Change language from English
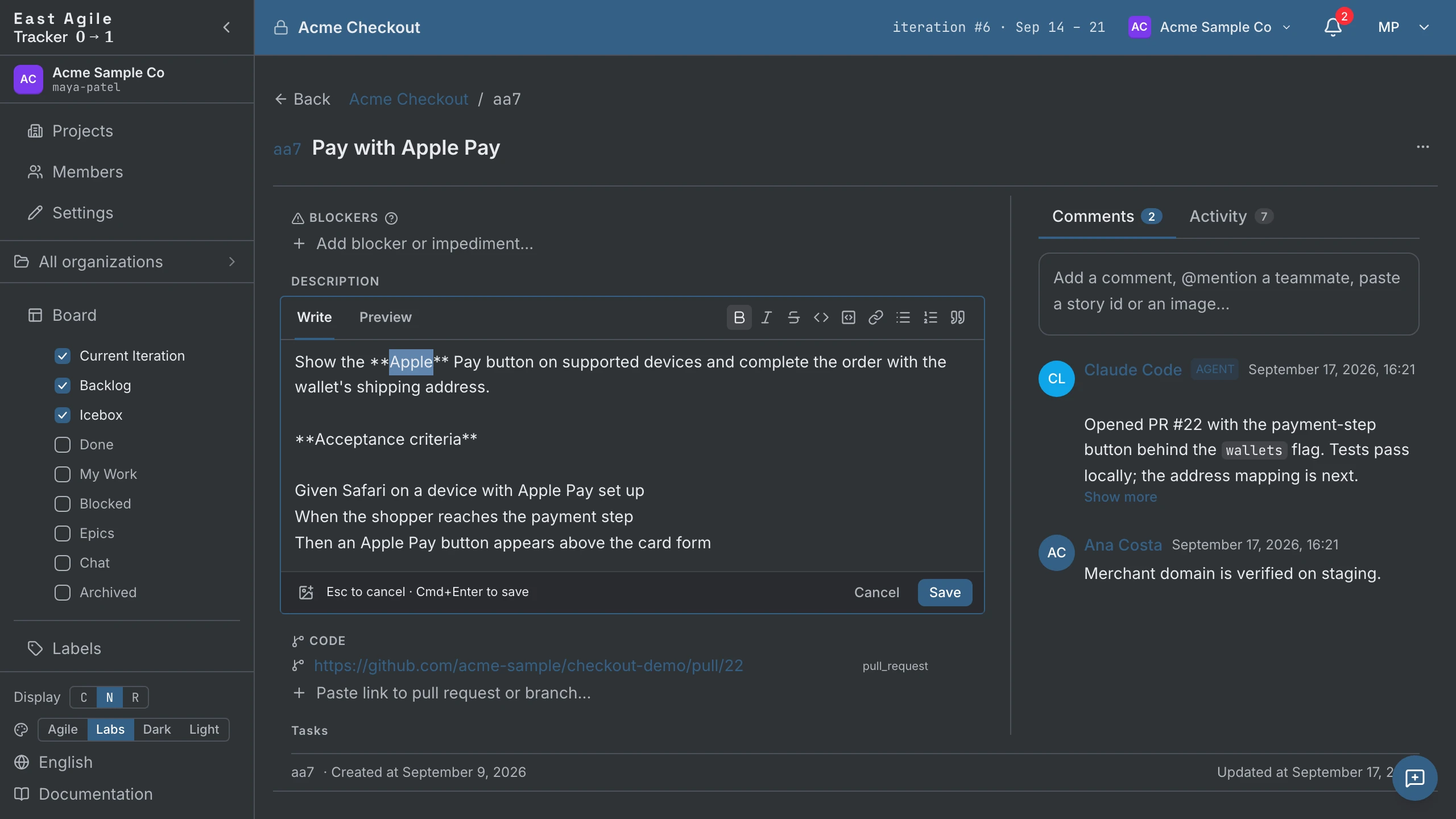Screen dimensions: 1456x819 tap(53, 762)
